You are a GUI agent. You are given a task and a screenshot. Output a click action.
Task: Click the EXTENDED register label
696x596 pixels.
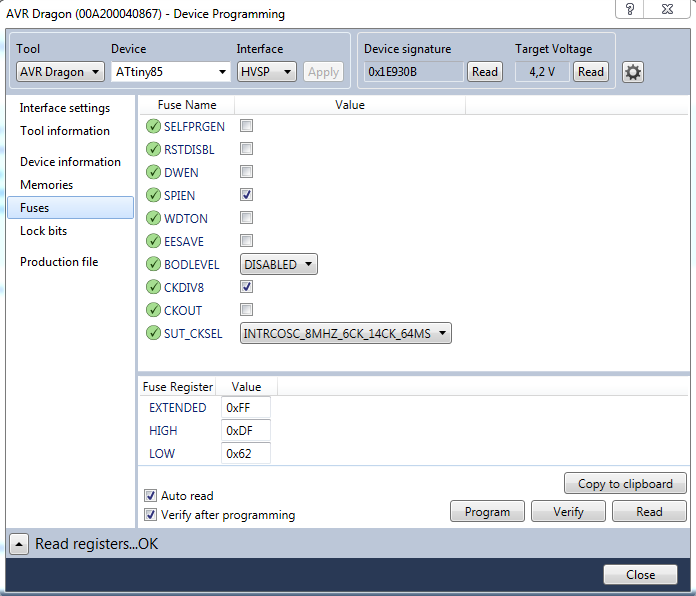(x=178, y=408)
